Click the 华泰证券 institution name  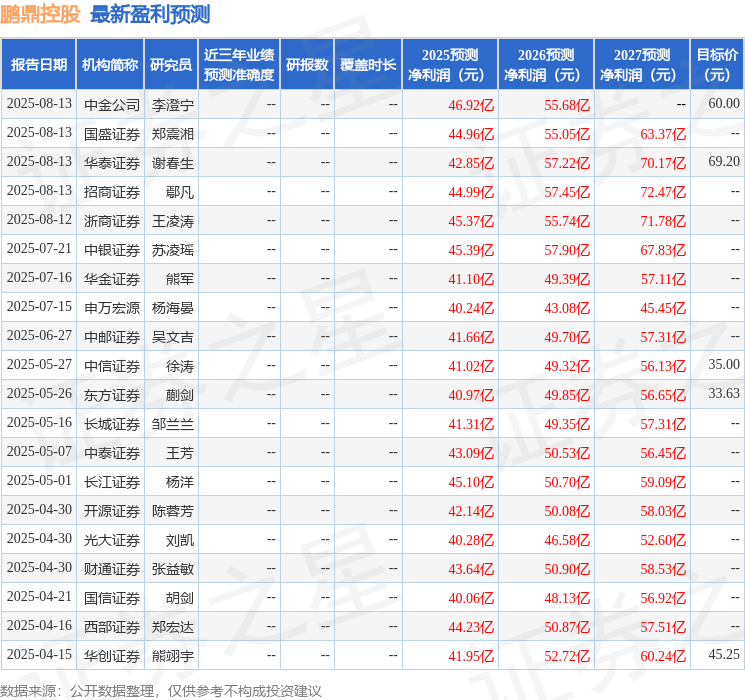(111, 162)
